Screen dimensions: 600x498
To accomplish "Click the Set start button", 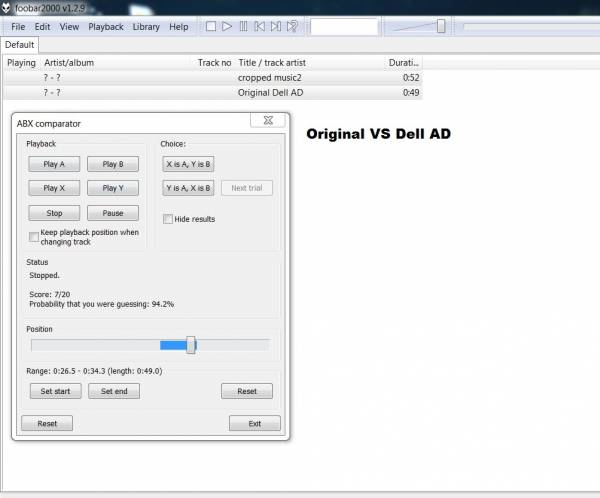I will tap(55, 391).
